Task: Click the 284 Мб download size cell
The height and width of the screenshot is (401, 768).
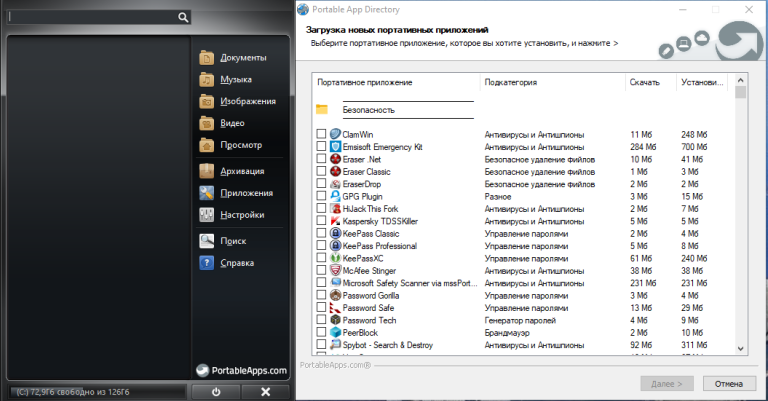Action: pos(643,147)
